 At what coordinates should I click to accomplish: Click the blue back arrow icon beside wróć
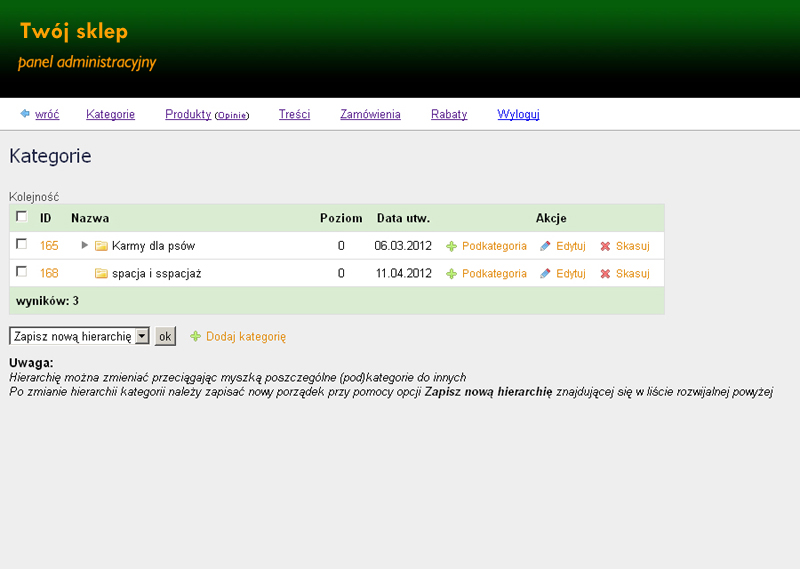[25, 114]
